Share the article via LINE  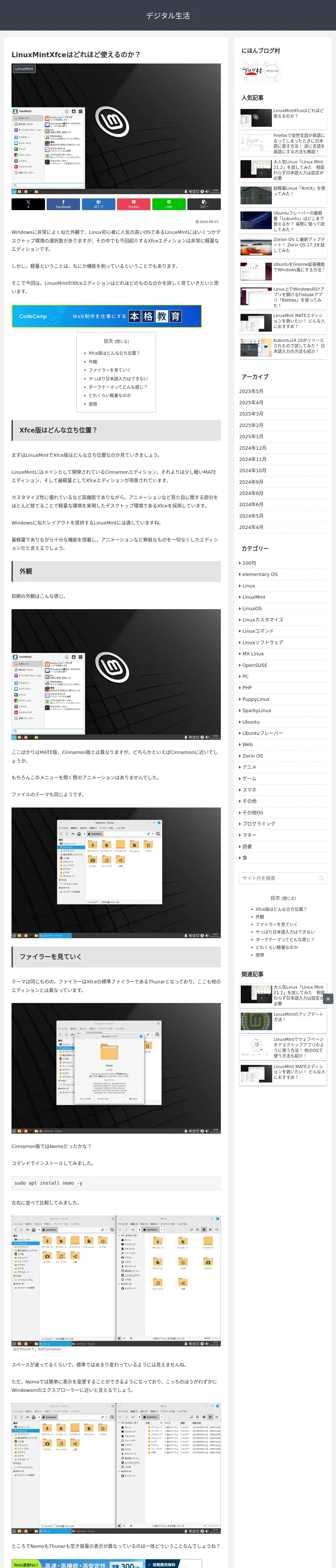[x=169, y=204]
